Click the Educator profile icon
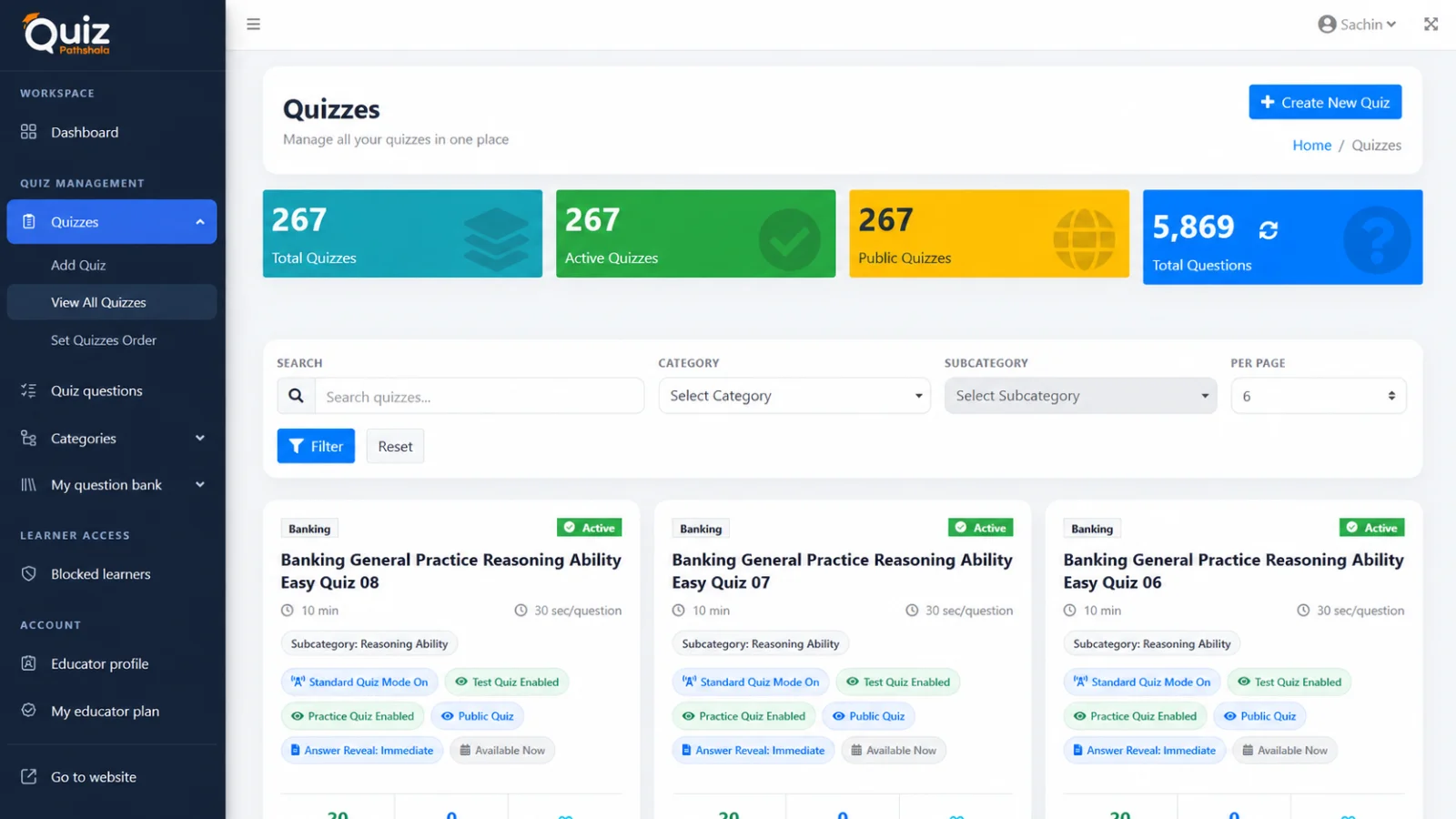The image size is (1456, 819). point(29,663)
